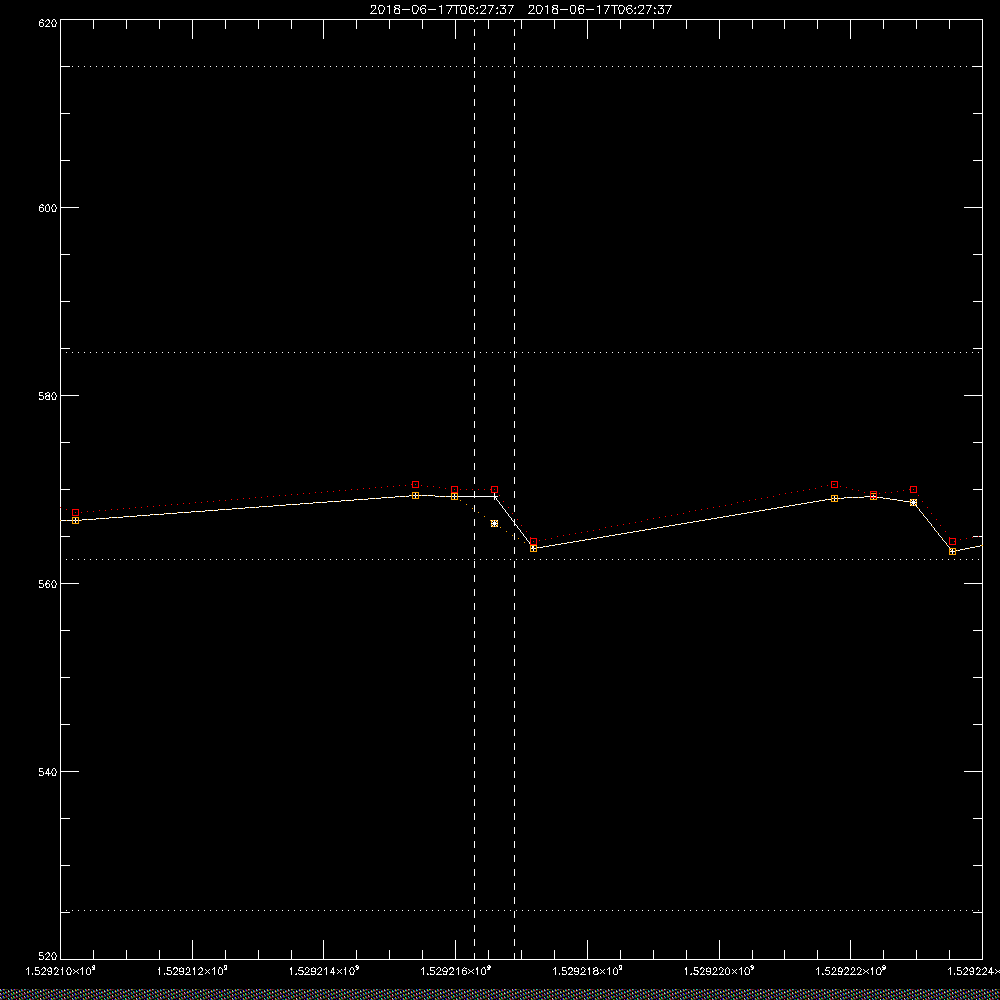The height and width of the screenshot is (1000, 1000).
Task: Click the orange data point nearest the left axis
Action: (75, 520)
